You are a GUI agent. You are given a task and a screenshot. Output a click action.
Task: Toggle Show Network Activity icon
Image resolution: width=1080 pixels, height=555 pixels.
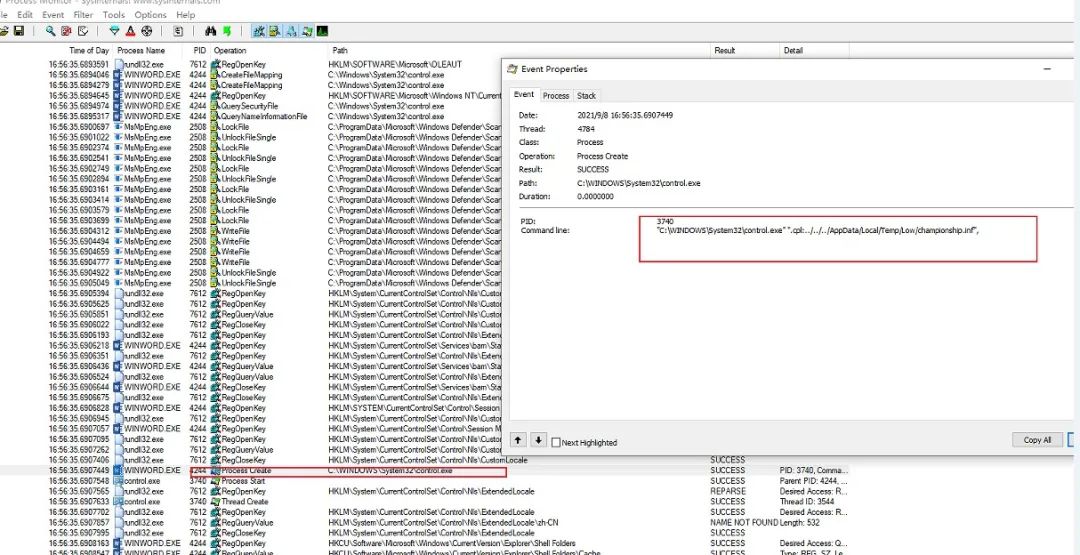point(291,31)
